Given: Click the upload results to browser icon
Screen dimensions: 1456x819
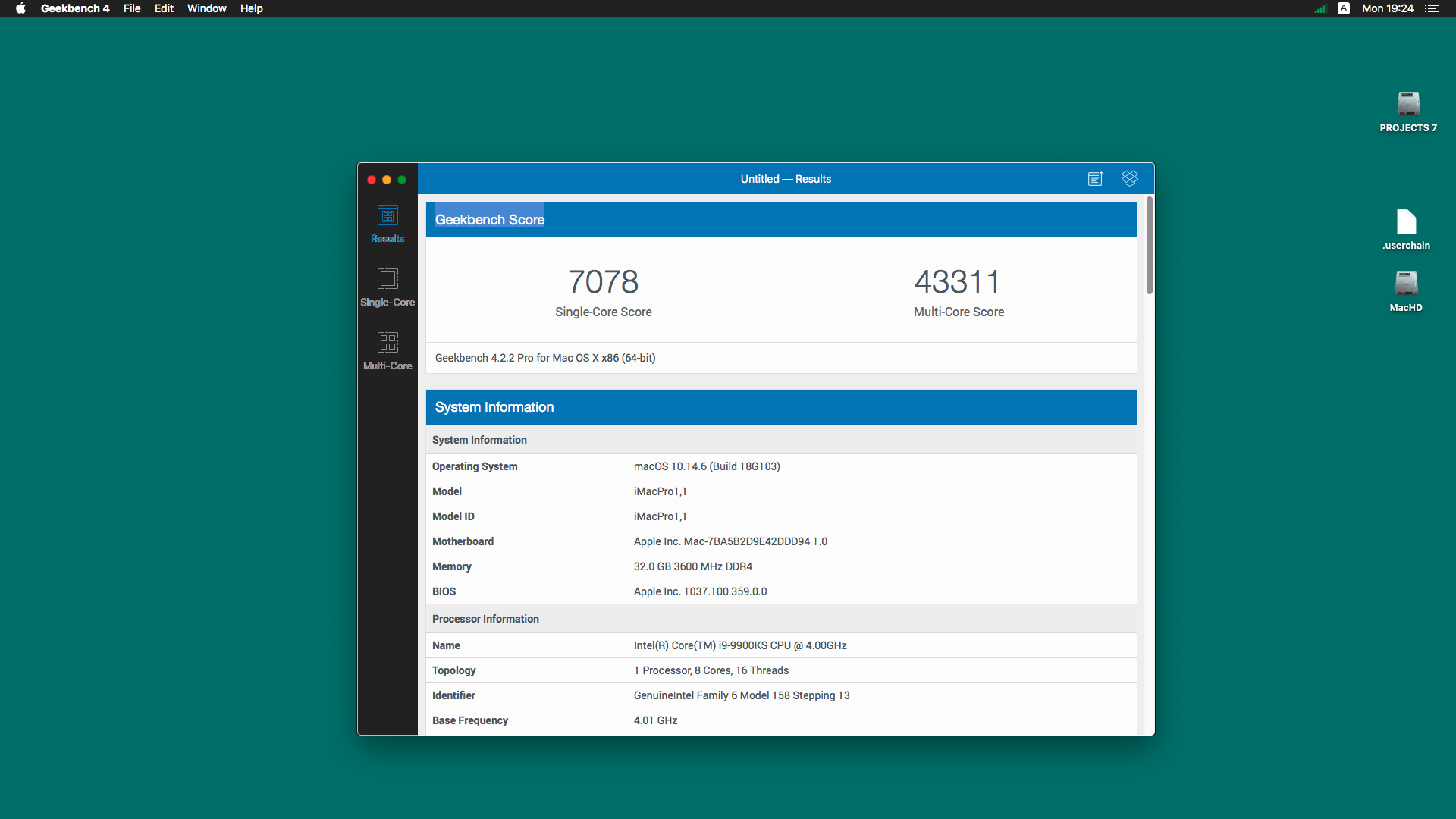Looking at the screenshot, I should (x=1096, y=179).
